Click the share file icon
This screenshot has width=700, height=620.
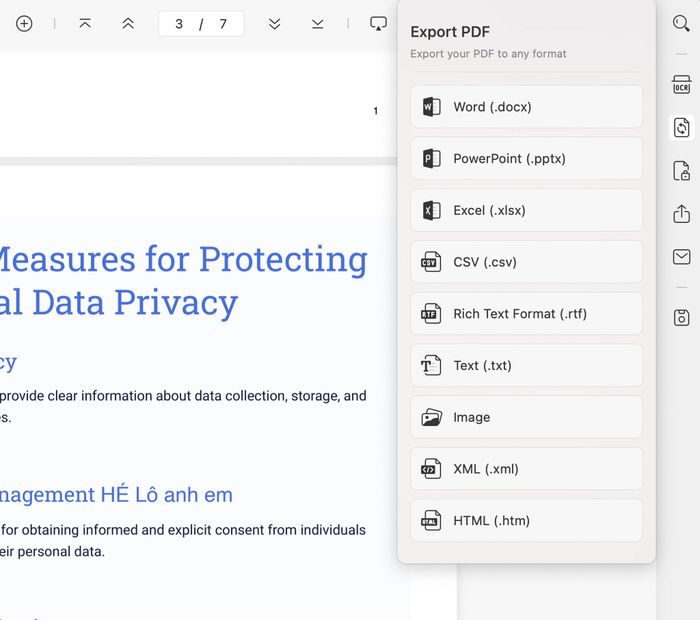(681, 214)
